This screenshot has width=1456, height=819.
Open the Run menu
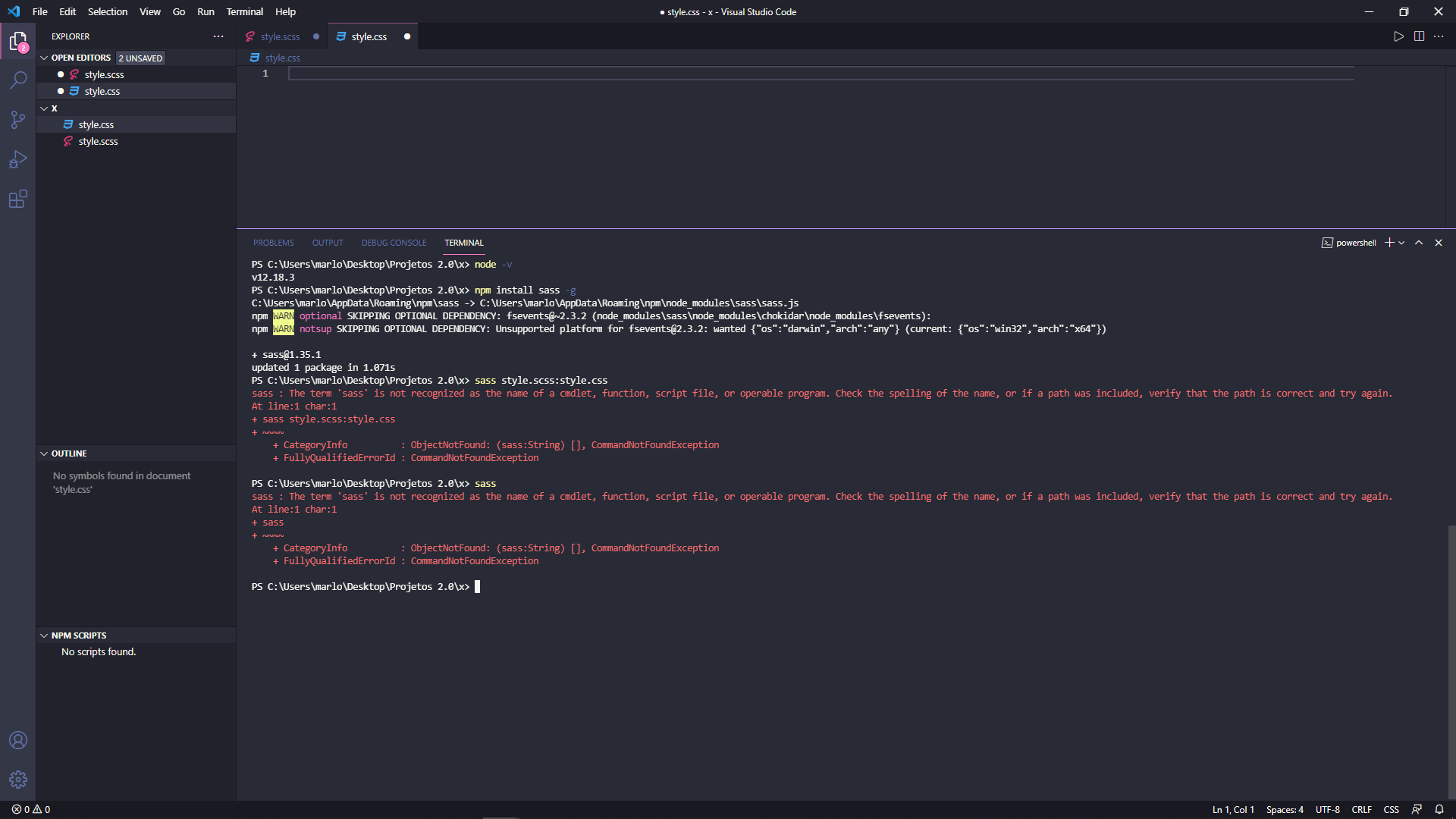tap(206, 11)
